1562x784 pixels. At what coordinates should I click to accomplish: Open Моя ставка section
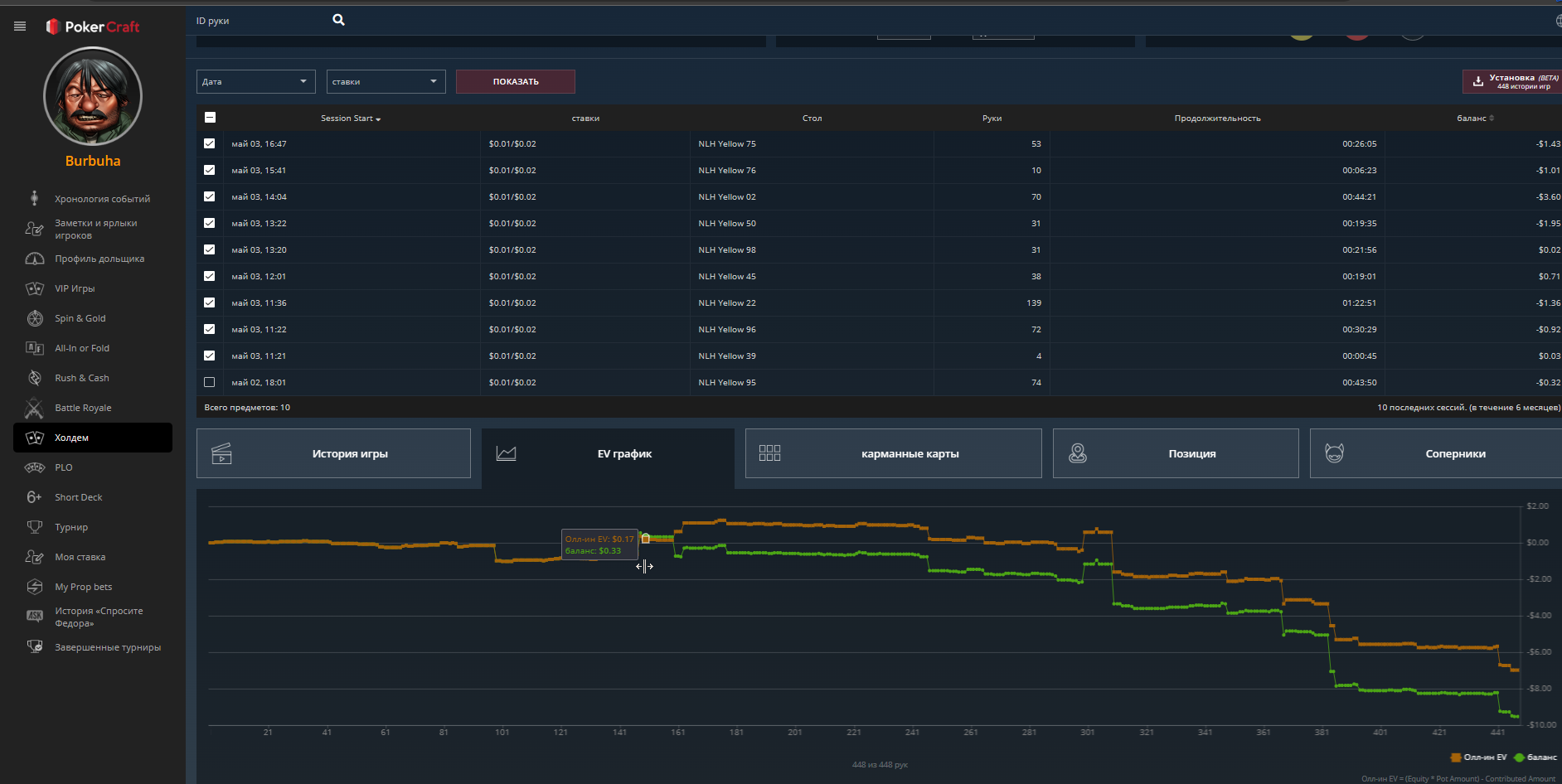pyautogui.click(x=93, y=557)
